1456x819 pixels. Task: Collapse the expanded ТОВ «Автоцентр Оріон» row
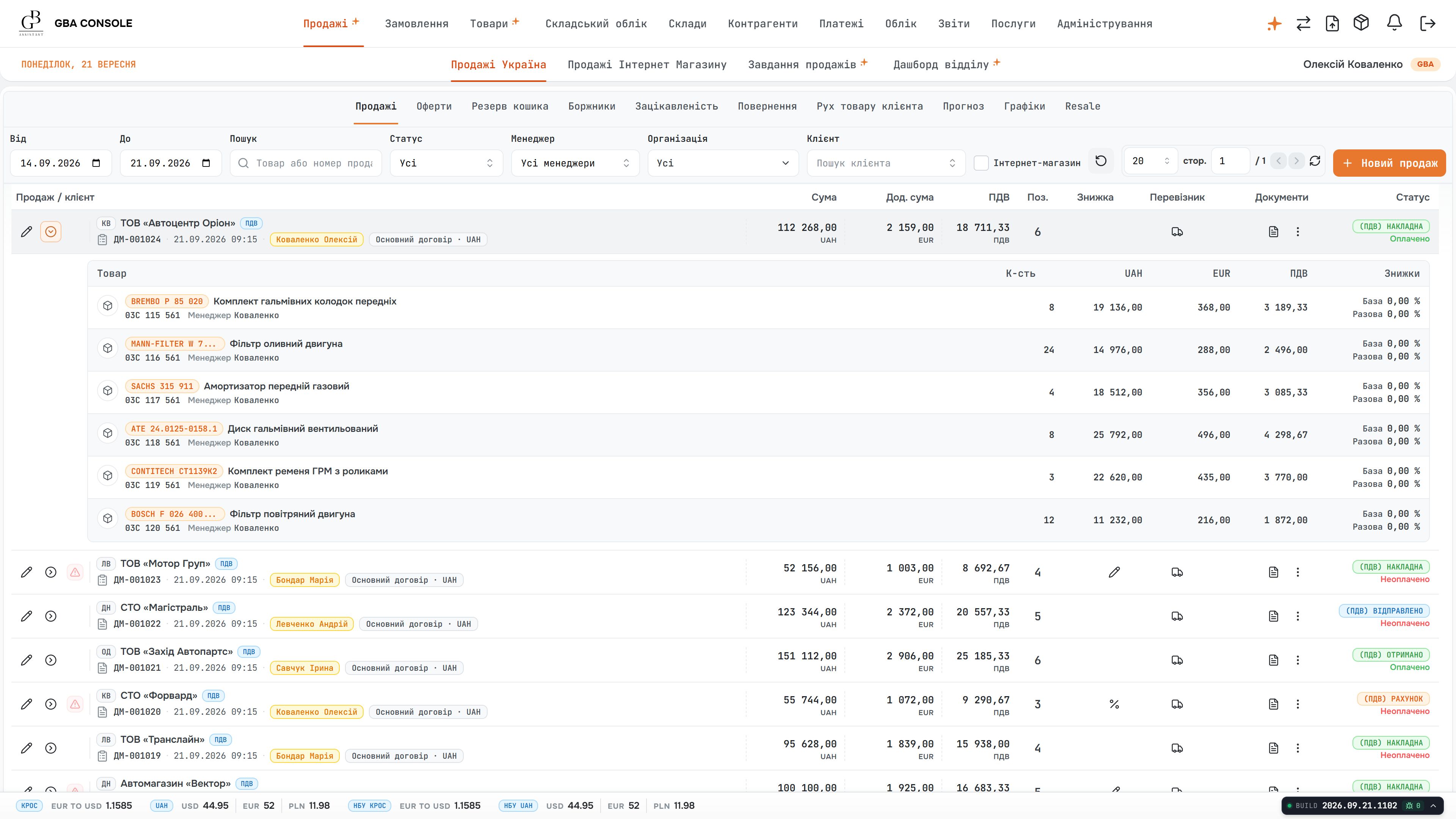[x=51, y=232]
